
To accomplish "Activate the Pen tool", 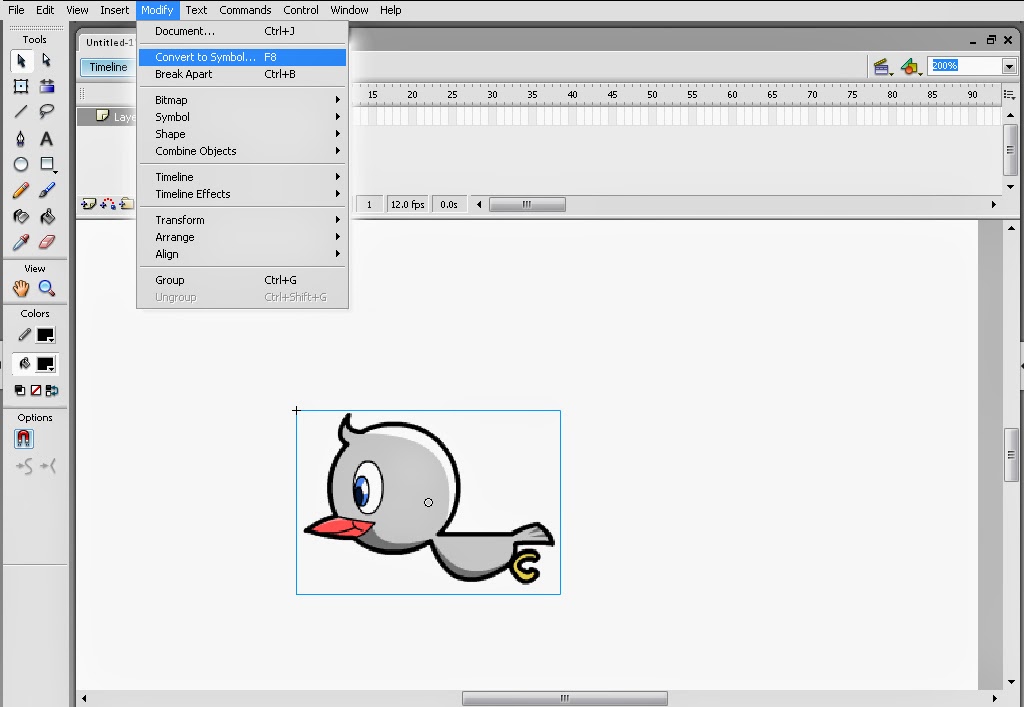I will point(21,138).
